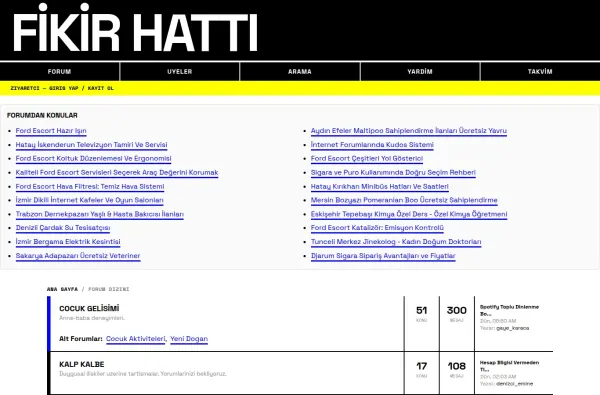Viewport: 600px width, 395px height.
Task: Click KAYIT OL register link
Action: pos(101,88)
